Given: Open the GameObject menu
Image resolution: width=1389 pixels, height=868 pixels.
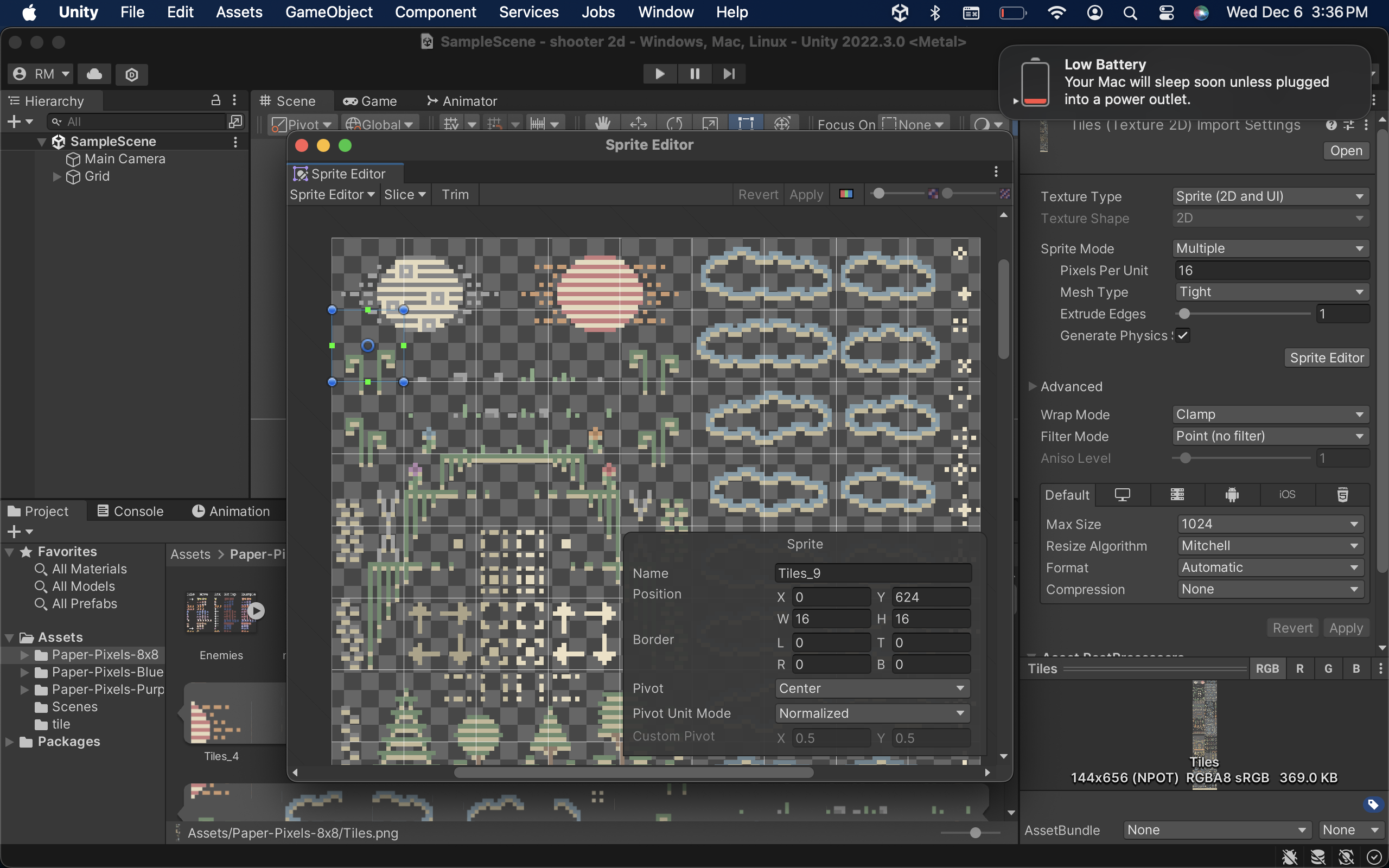Looking at the screenshot, I should [329, 12].
